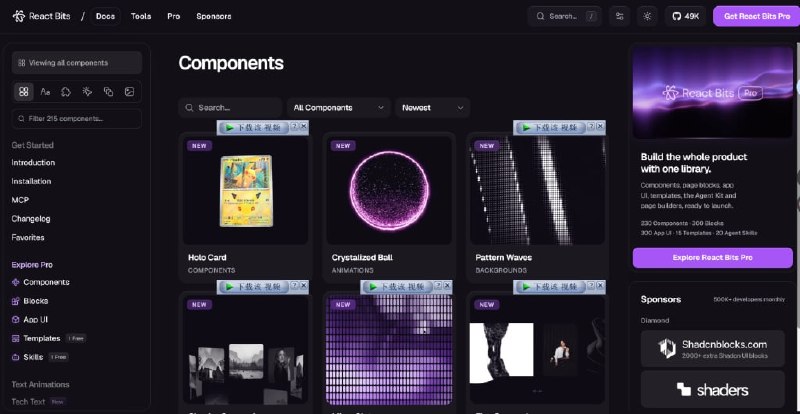Click the React Bits logo icon
The image size is (800, 414).
coord(19,16)
